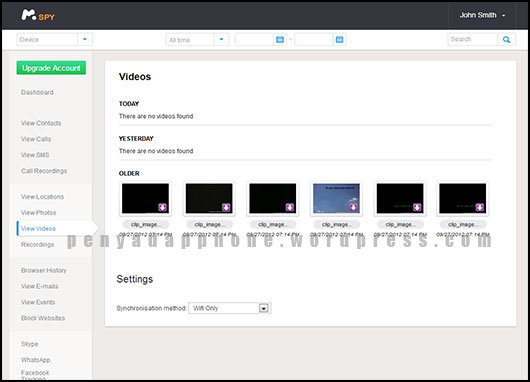This screenshot has width=530, height=382.
Task: Open Skype tracking section
Action: 30,344
